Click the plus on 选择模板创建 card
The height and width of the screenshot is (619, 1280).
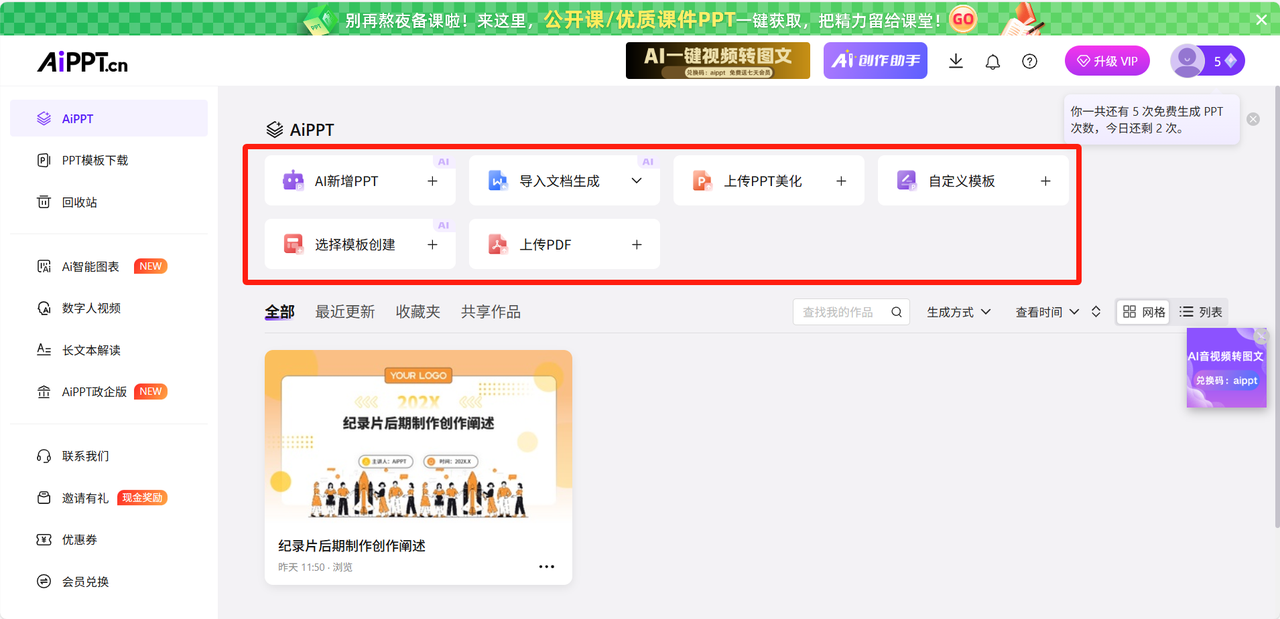432,244
